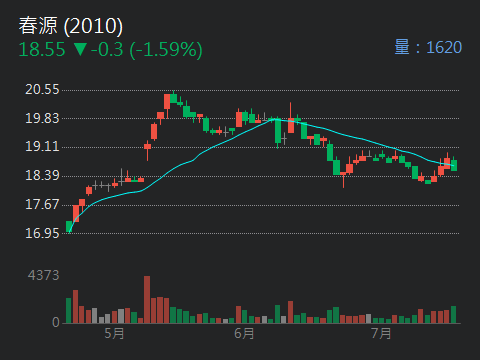Click the change value -0.3 (-1.59%)
Screen dimensions: 480x360
(x=147, y=50)
